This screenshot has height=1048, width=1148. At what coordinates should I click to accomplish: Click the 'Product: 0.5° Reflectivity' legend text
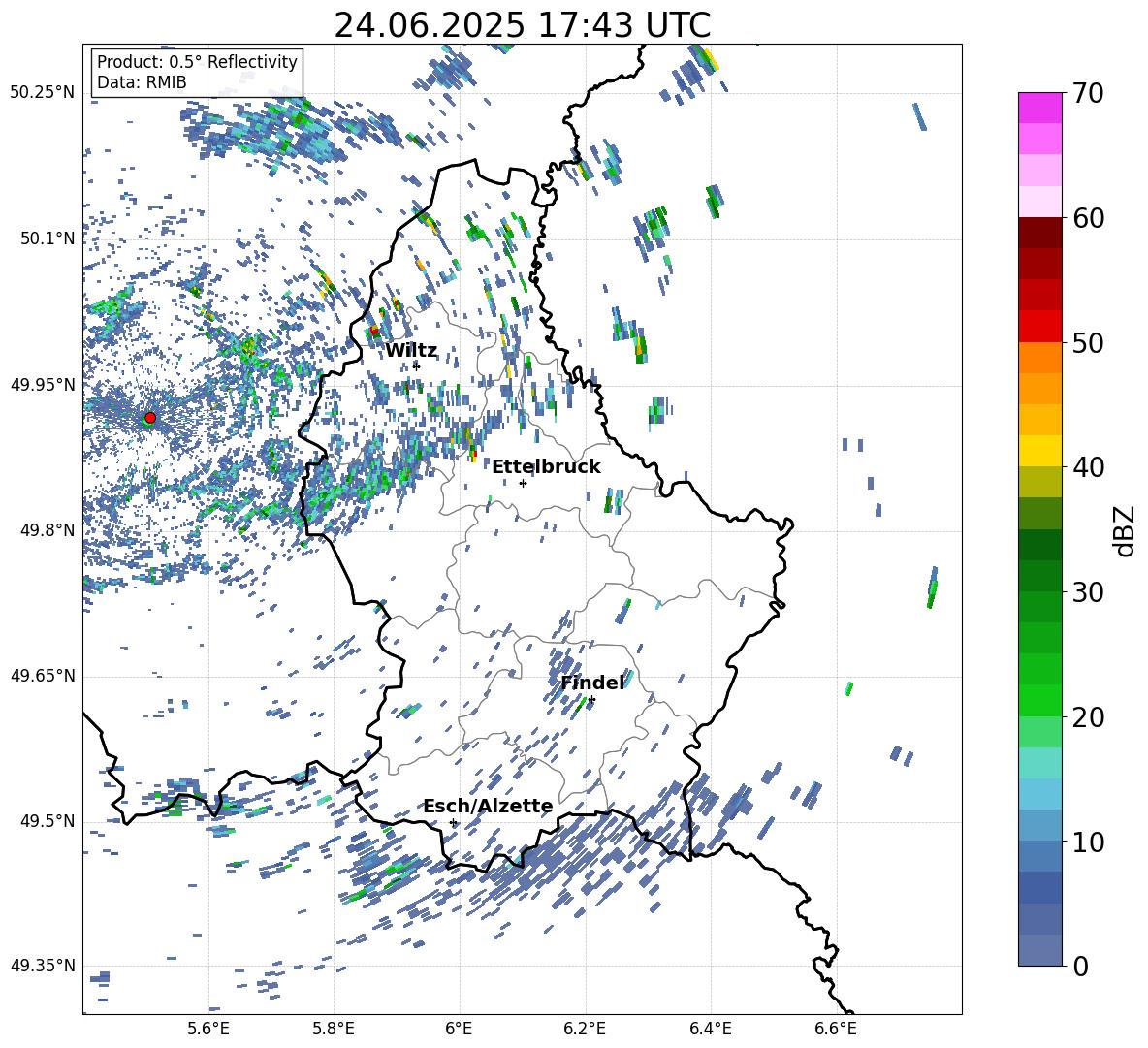(197, 61)
